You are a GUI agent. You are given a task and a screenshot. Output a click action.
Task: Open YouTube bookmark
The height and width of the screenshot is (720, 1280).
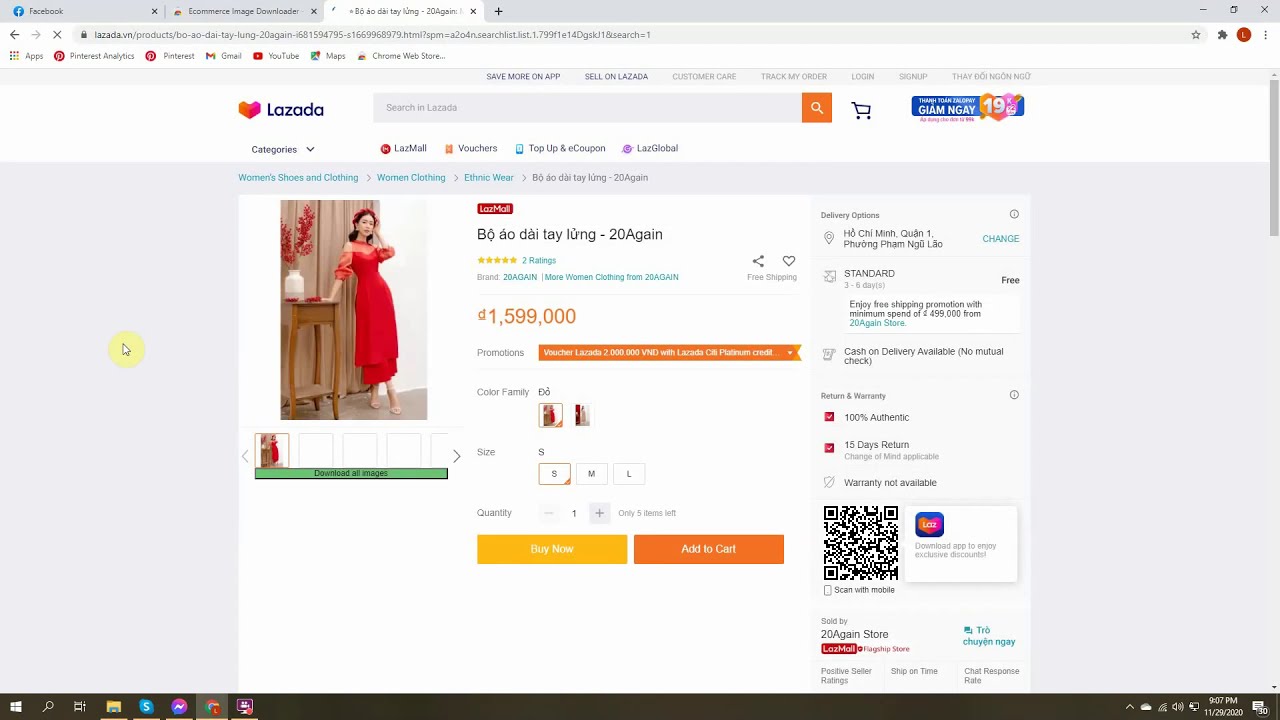coord(276,56)
